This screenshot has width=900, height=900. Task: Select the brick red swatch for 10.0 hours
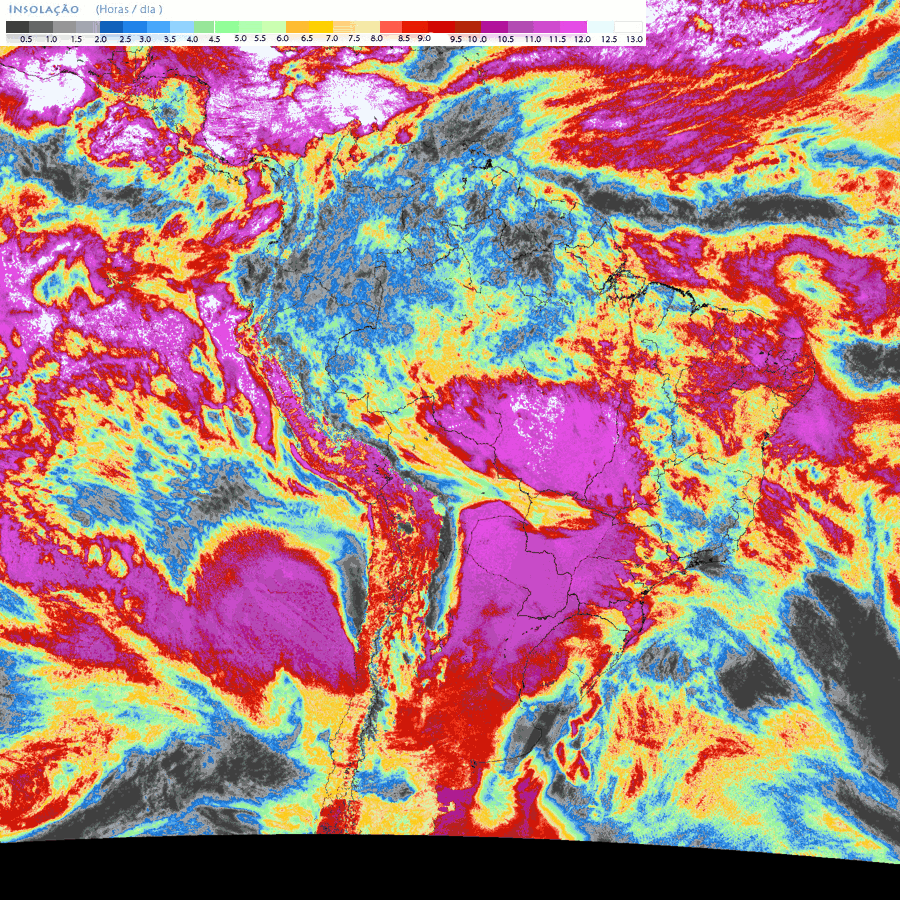point(468,27)
